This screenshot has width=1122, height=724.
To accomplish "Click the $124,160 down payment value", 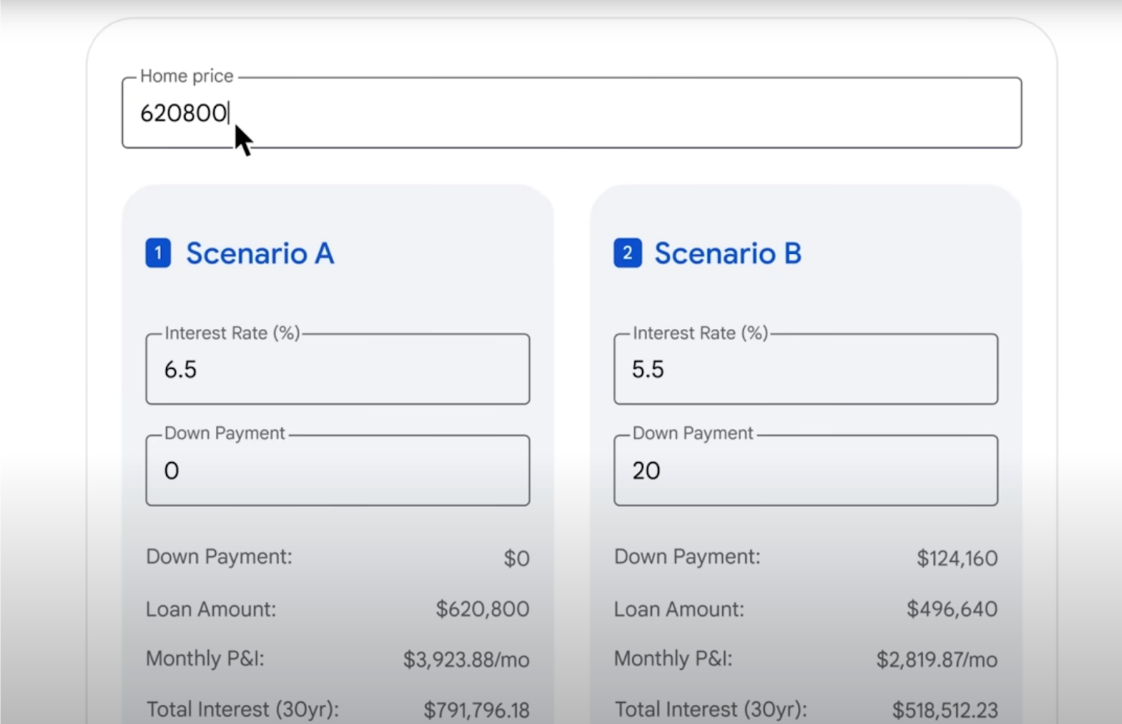I will pos(957,559).
